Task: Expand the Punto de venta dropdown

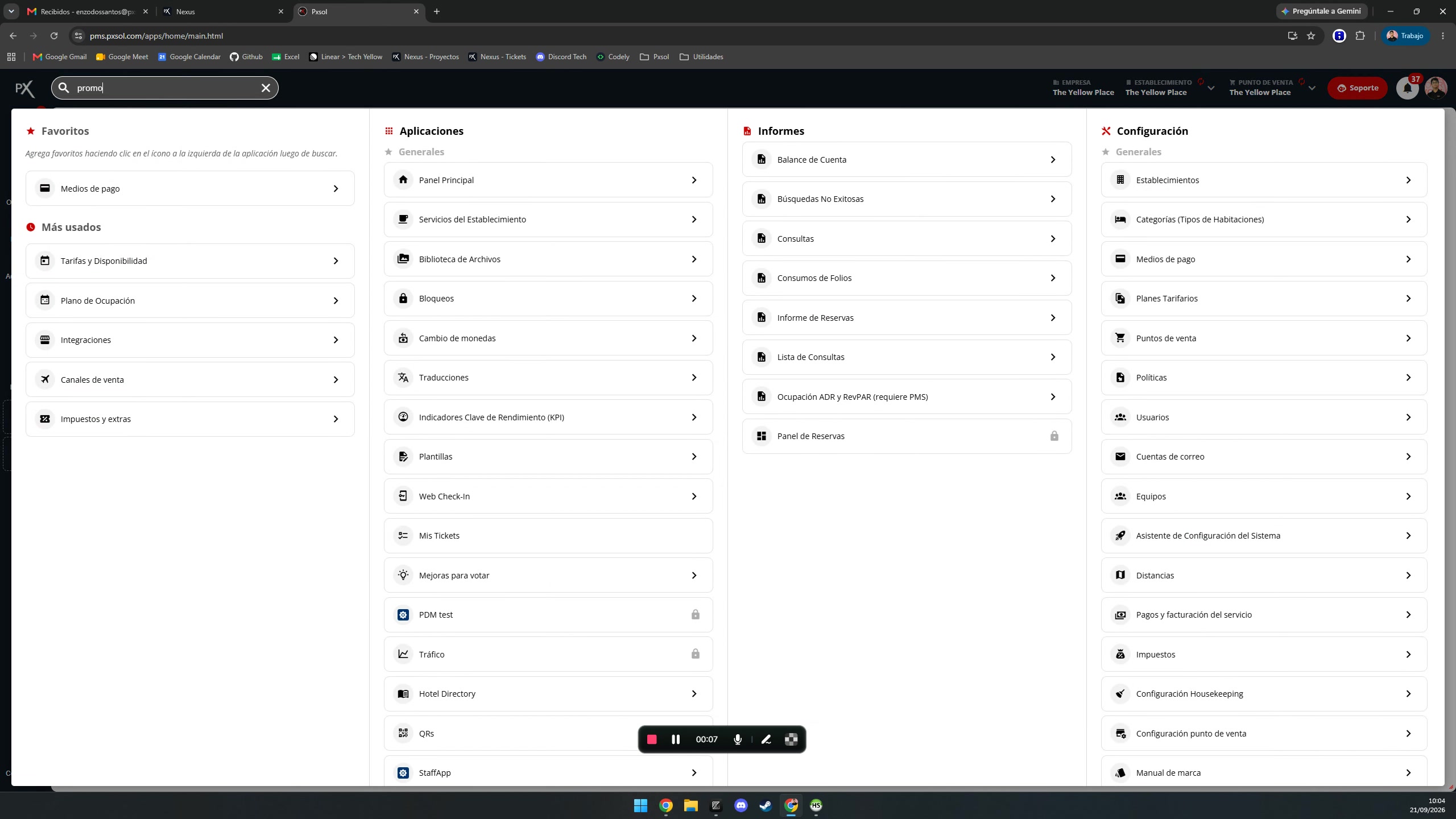Action: (1312, 88)
